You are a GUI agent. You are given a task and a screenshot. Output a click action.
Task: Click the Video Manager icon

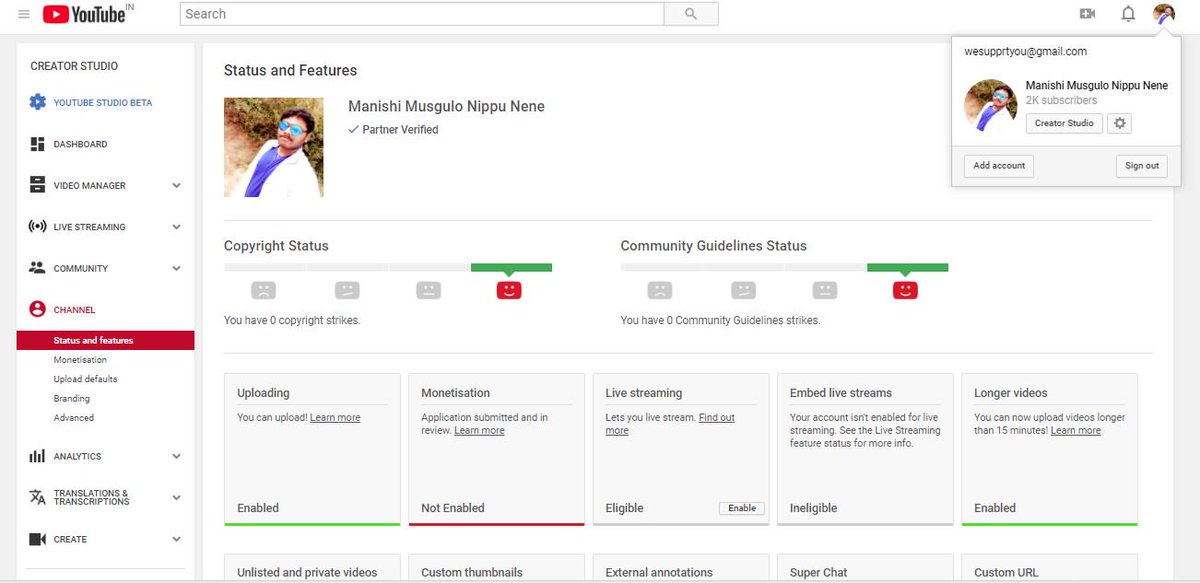(38, 185)
